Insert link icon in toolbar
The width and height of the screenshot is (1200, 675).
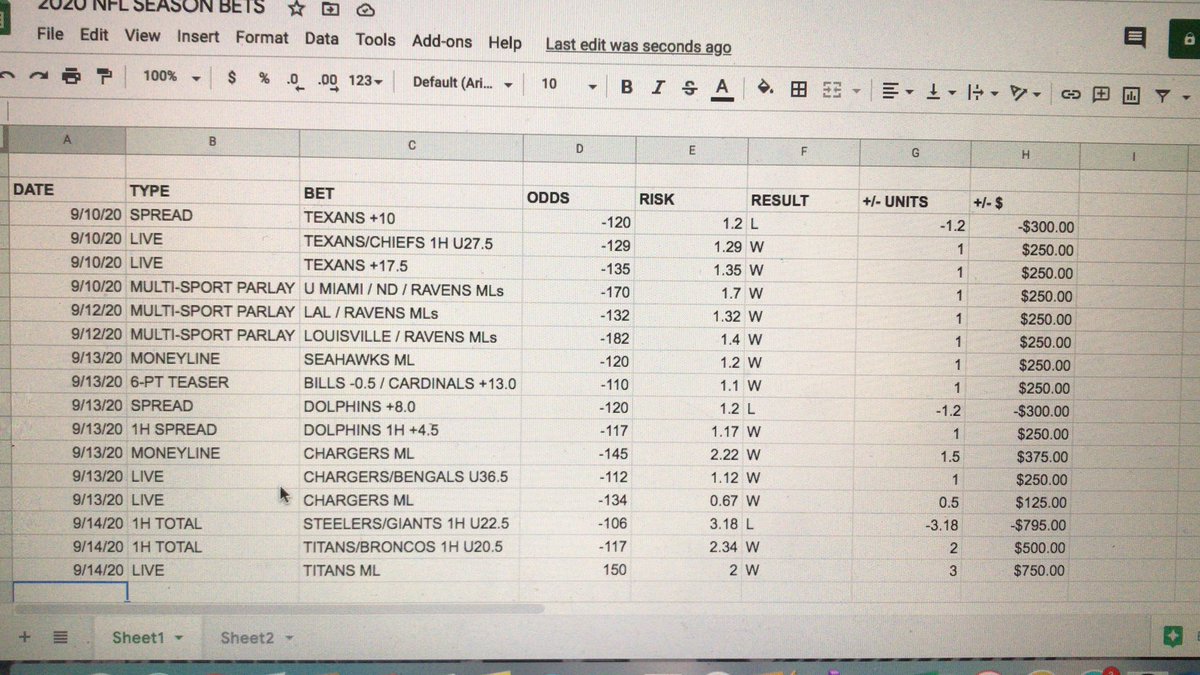point(1071,95)
